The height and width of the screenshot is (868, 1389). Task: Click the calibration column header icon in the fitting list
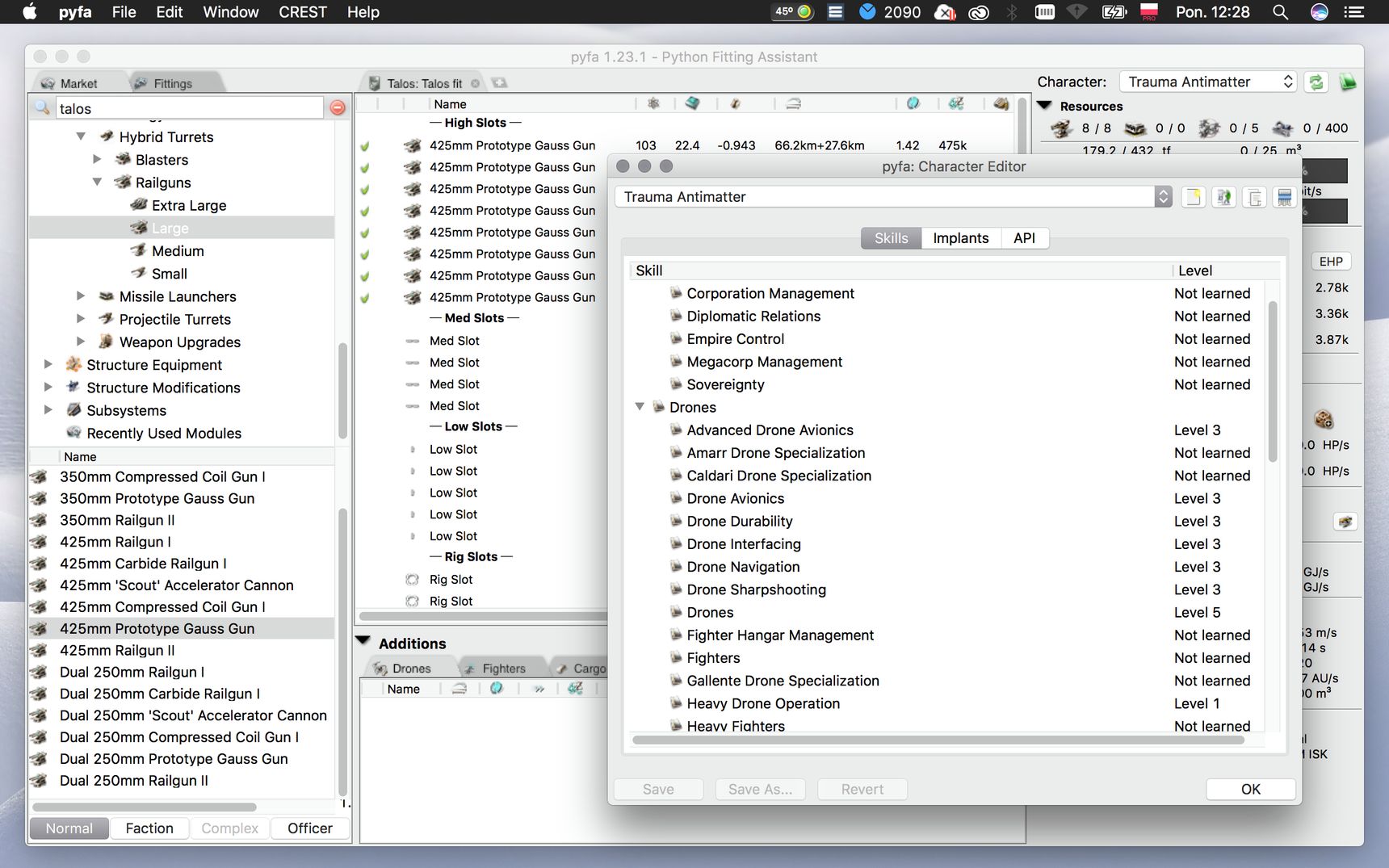[653, 103]
